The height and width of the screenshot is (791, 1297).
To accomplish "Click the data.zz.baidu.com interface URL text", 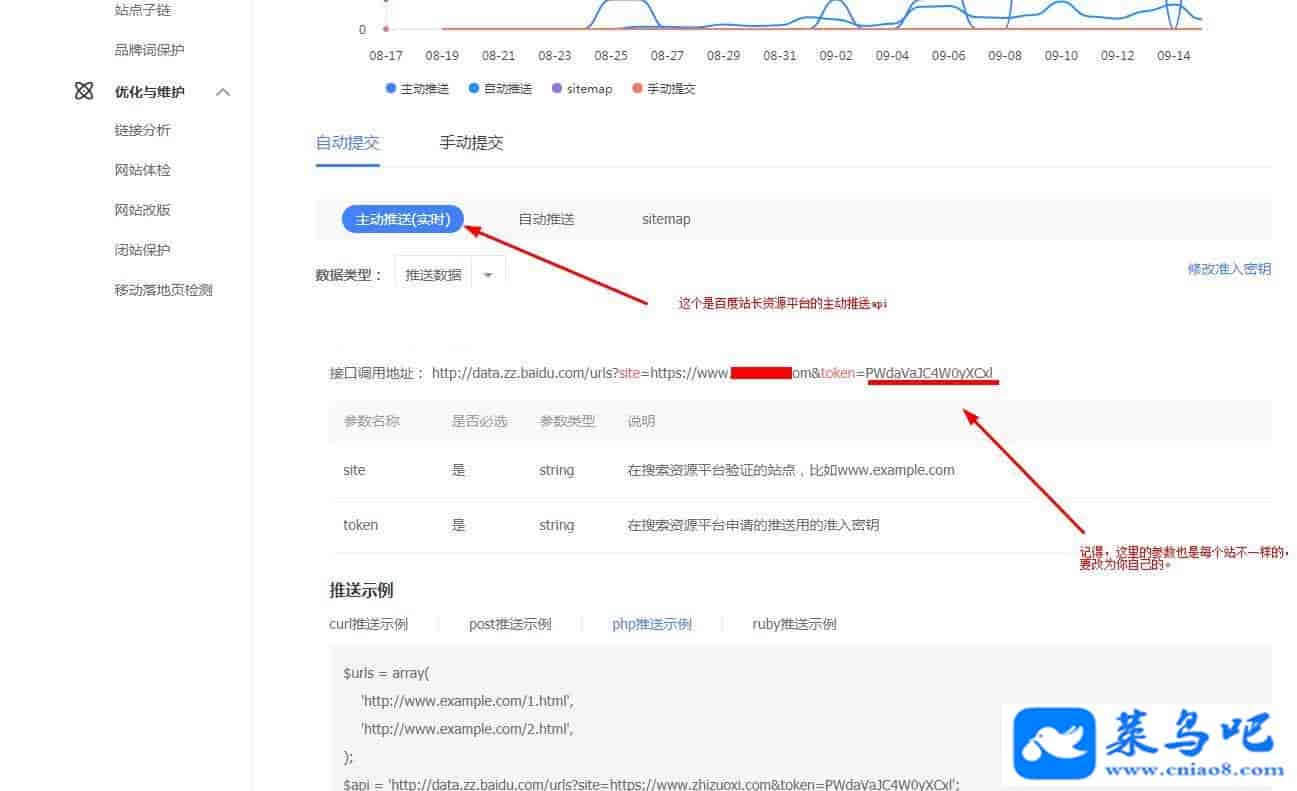I will (x=712, y=373).
